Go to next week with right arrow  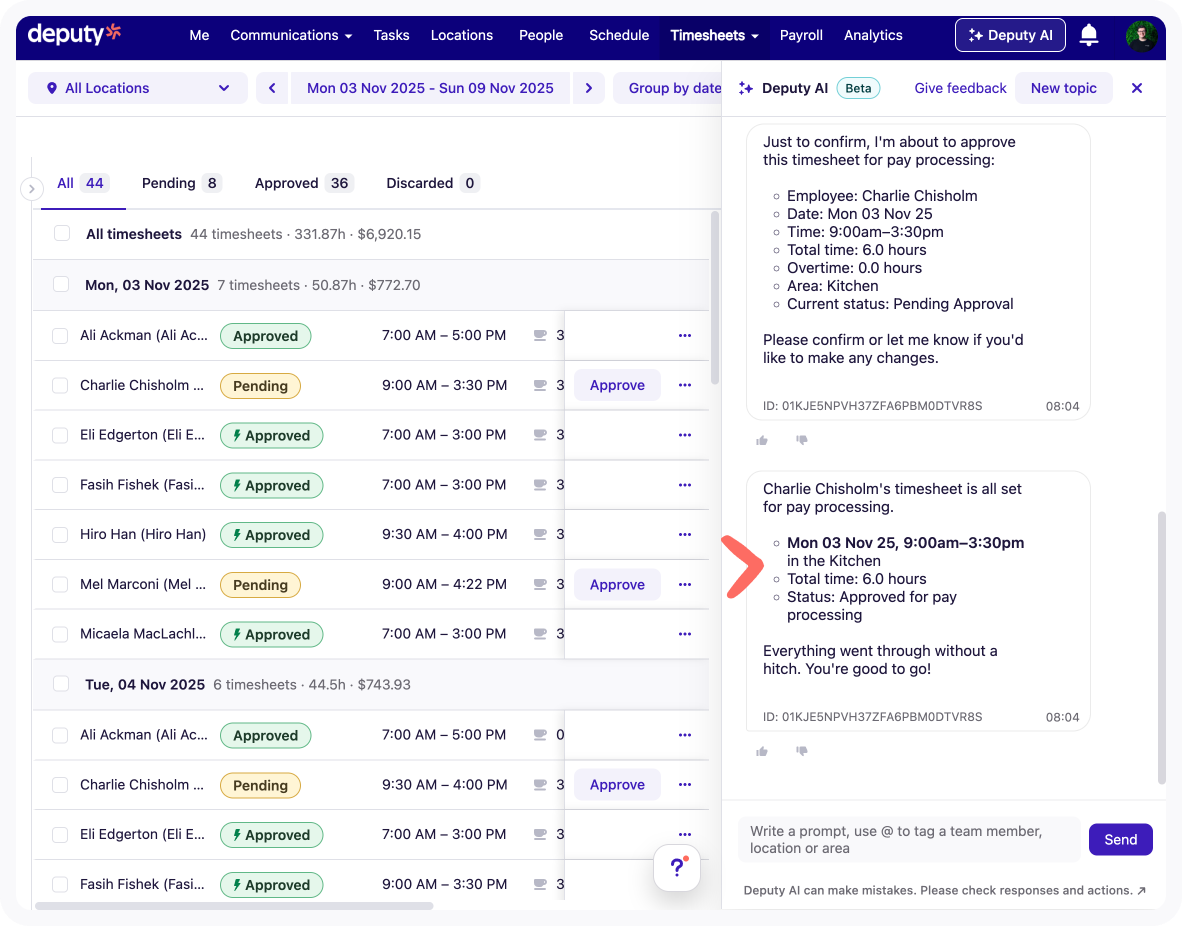click(589, 88)
